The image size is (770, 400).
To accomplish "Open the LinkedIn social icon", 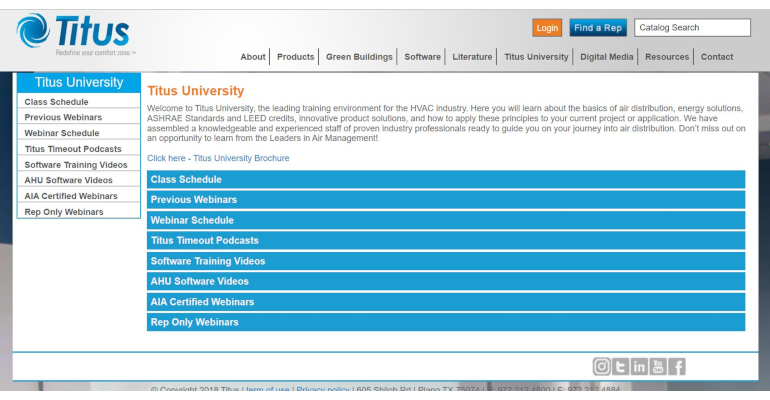I will [639, 366].
